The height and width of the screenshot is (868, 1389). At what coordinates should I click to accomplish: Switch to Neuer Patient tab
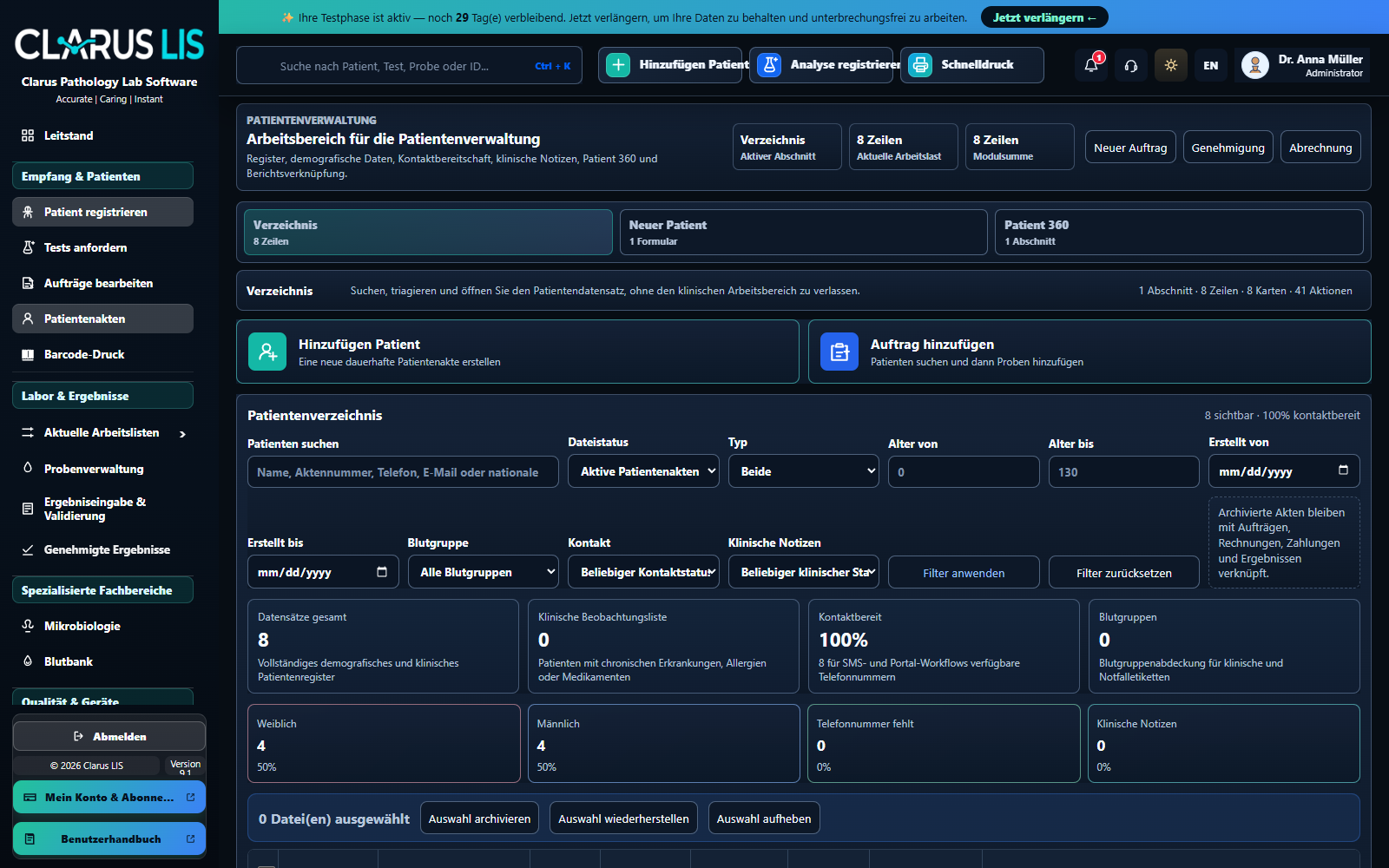pos(804,233)
